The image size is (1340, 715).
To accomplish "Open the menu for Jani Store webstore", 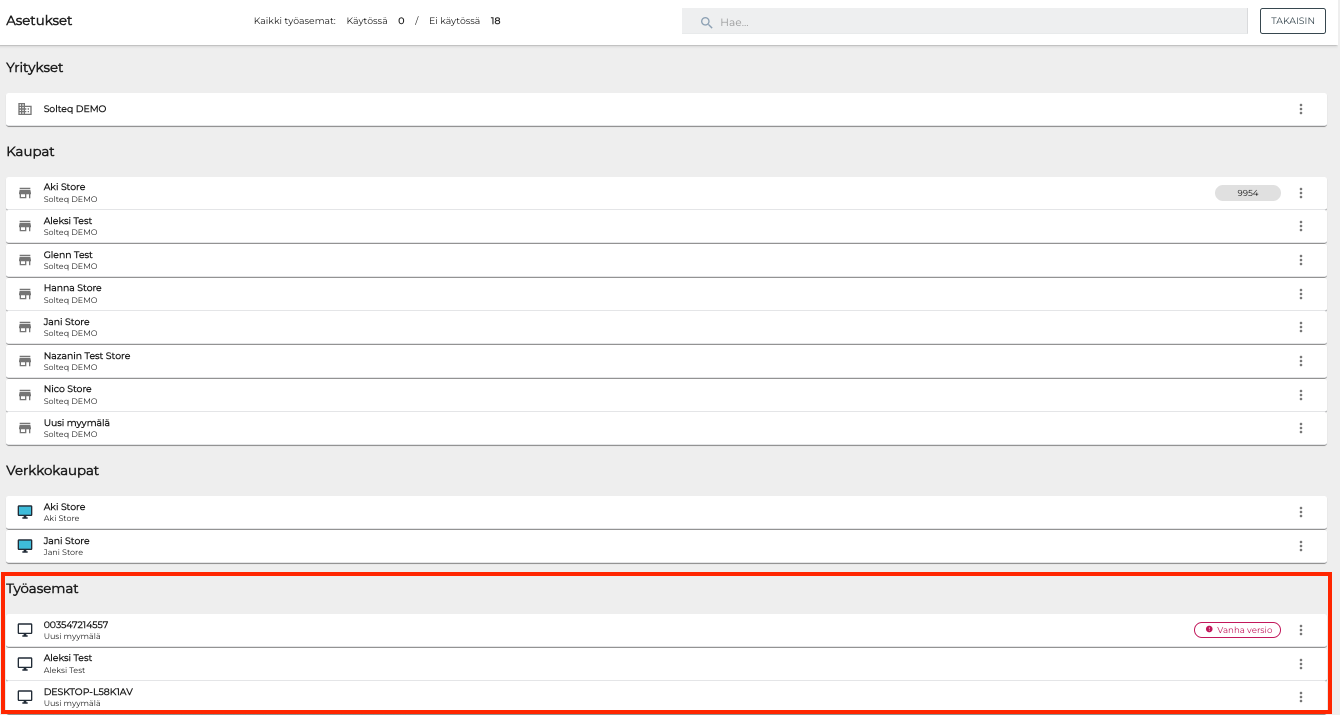I will pyautogui.click(x=1300, y=546).
